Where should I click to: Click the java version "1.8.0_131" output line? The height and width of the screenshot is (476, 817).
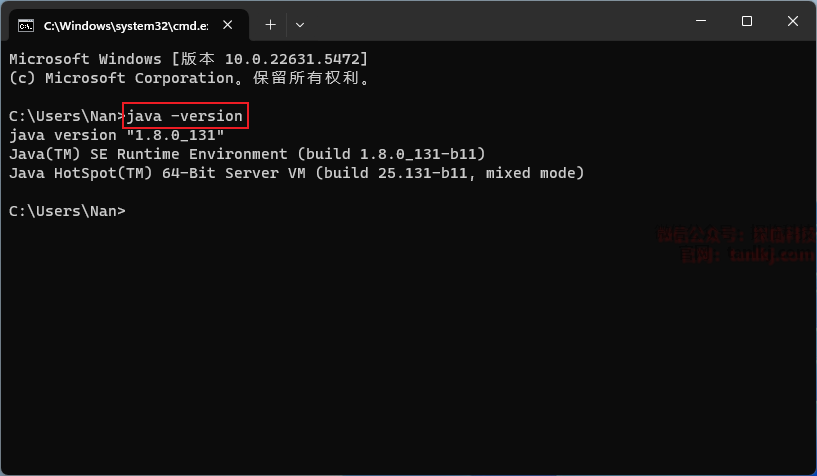click(116, 135)
